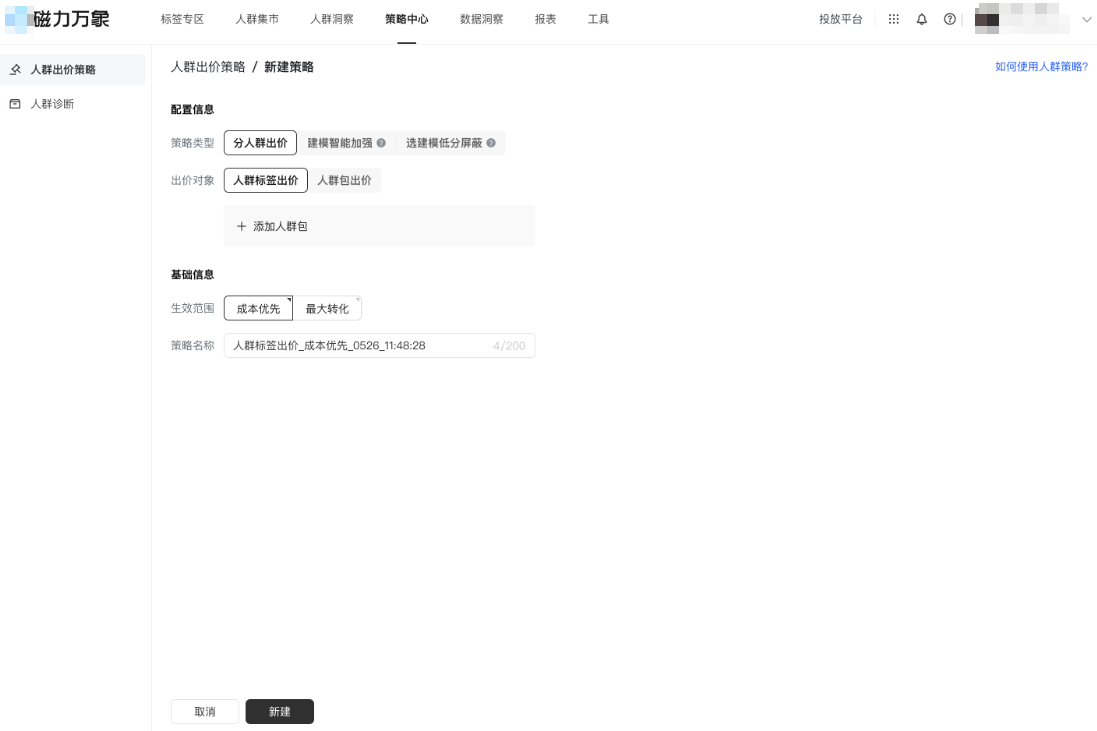Click 添加人群包 button
This screenshot has width=1097, height=731.
[379, 226]
